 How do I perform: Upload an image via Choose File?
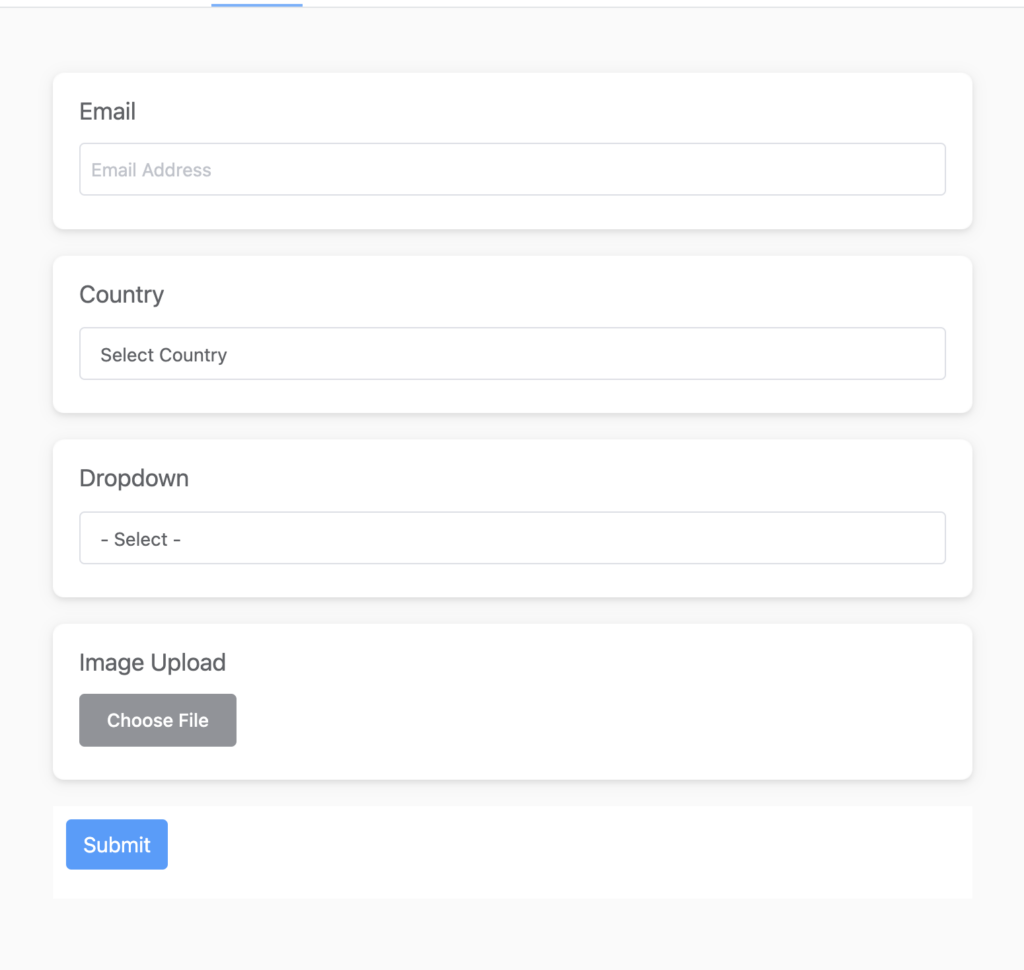tap(157, 720)
